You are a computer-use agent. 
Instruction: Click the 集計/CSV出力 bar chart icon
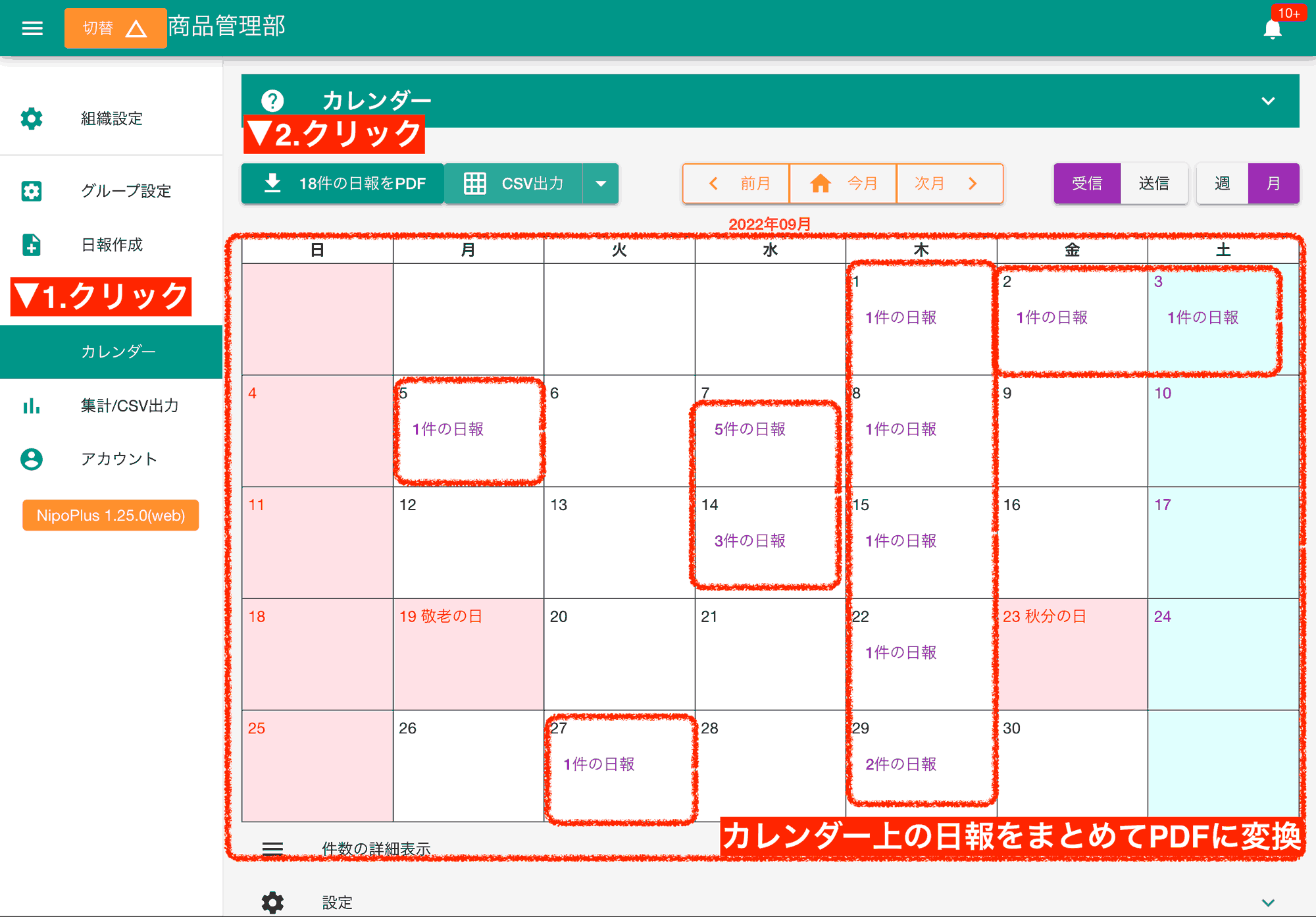click(31, 406)
